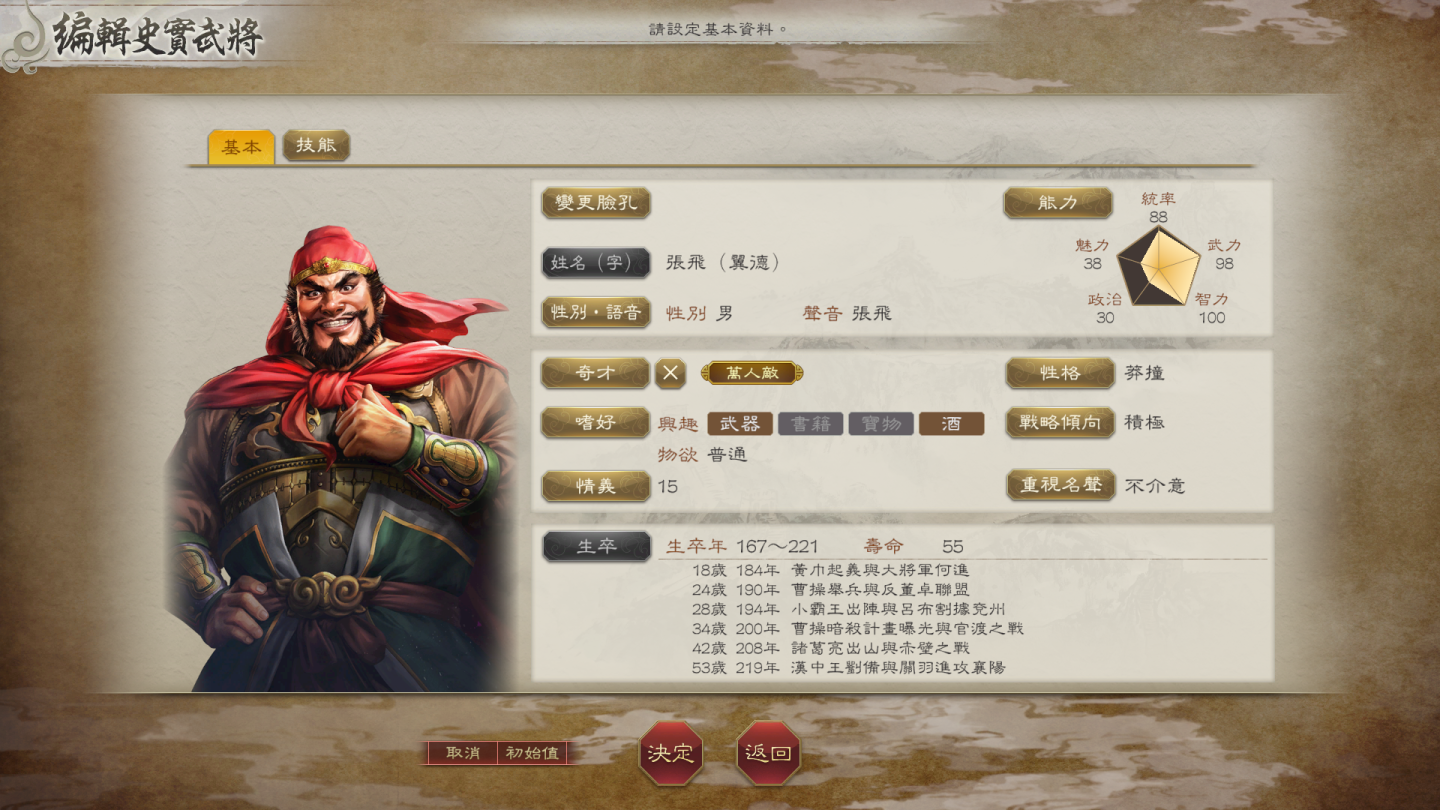Open the 重視名聲 setting selector
Image resolution: width=1440 pixels, height=810 pixels.
(x=1060, y=485)
